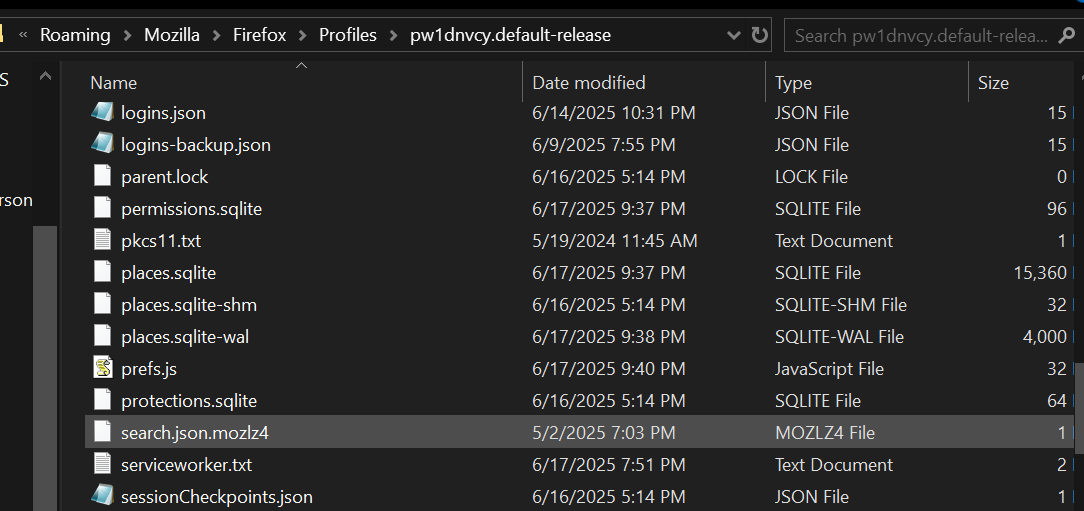This screenshot has width=1084, height=511.
Task: Click the SQLITE-SHM File type cell
Action: coord(841,304)
